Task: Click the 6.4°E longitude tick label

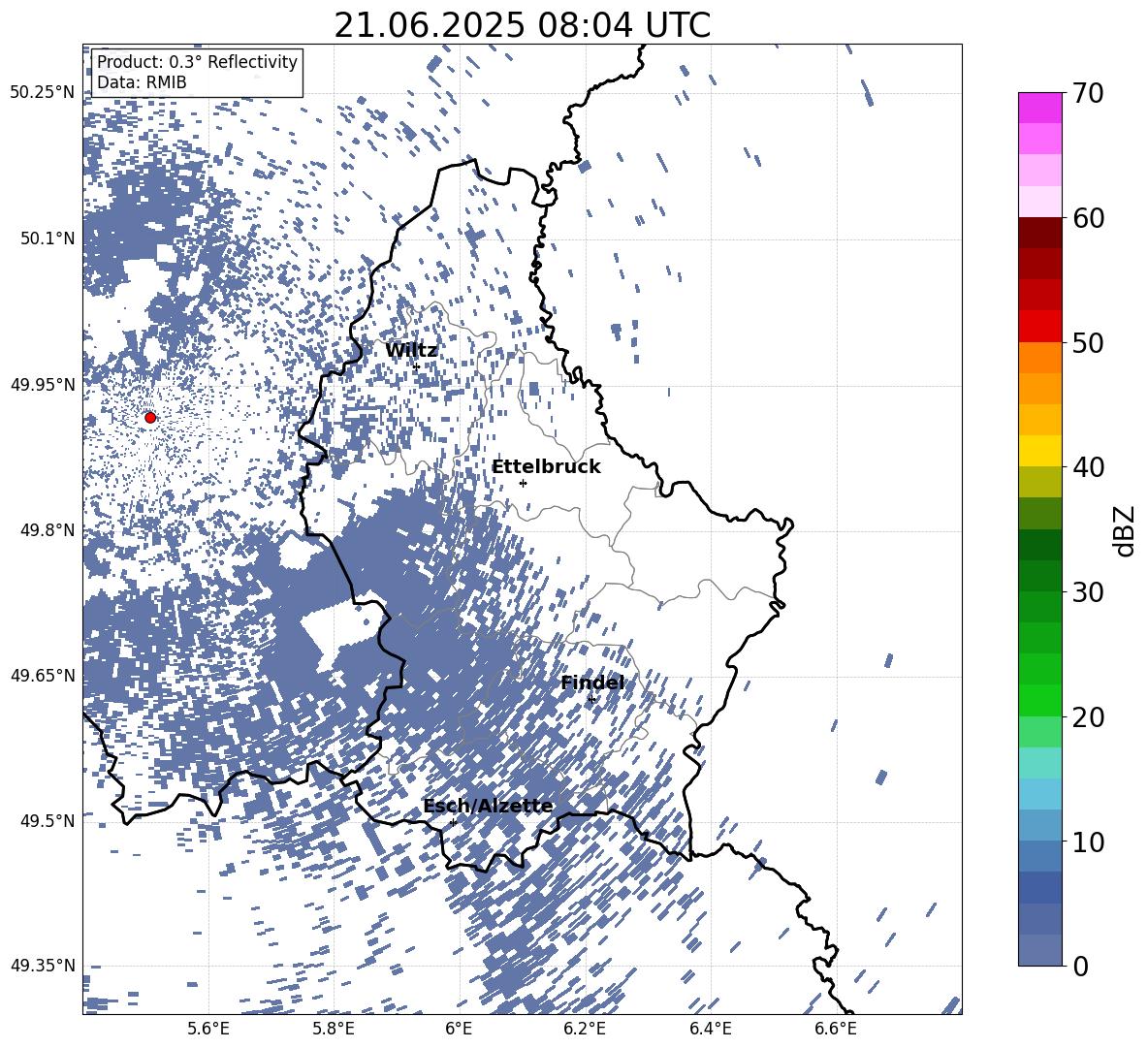Action: click(710, 1029)
